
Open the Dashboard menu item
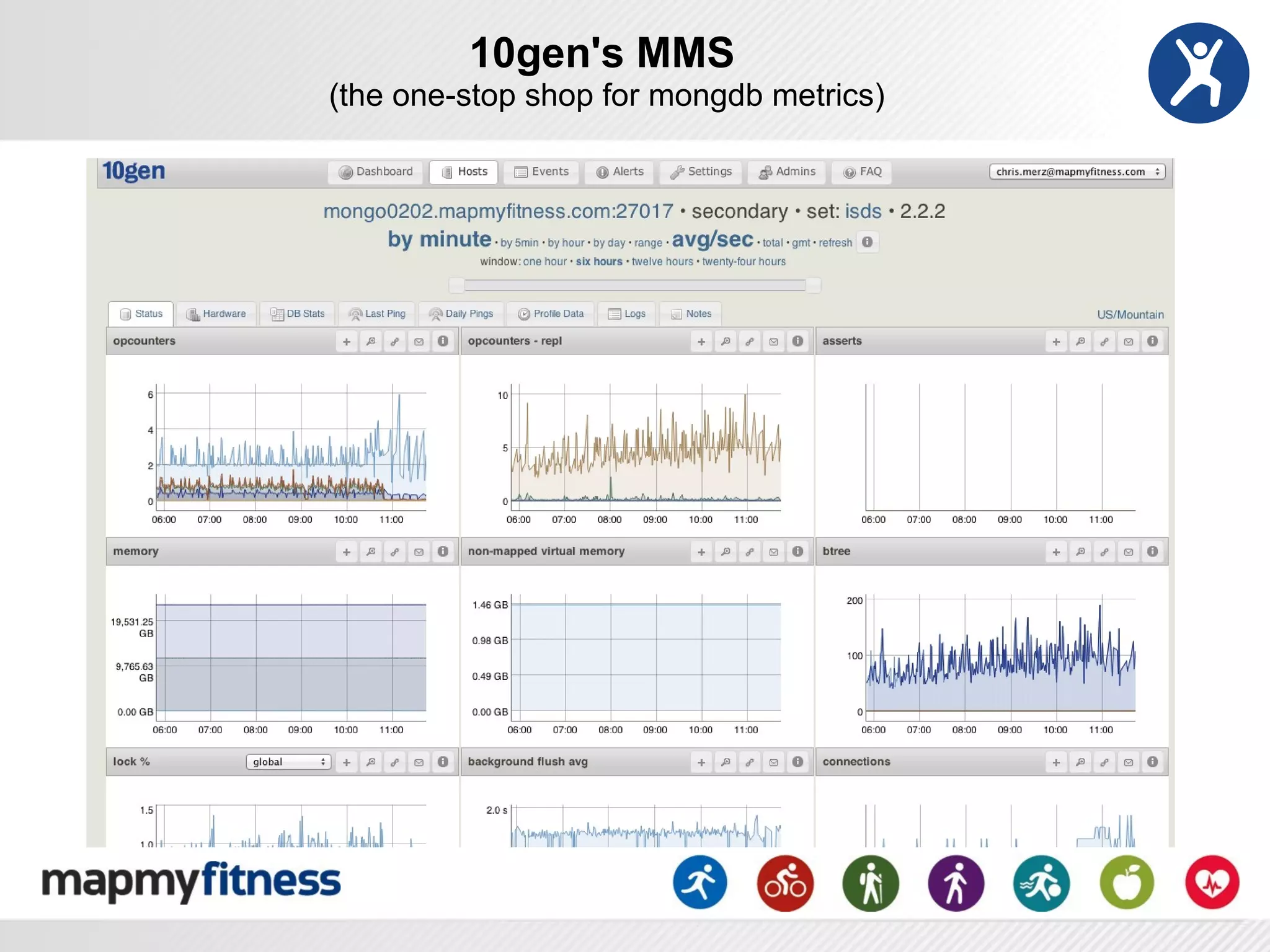(x=375, y=172)
